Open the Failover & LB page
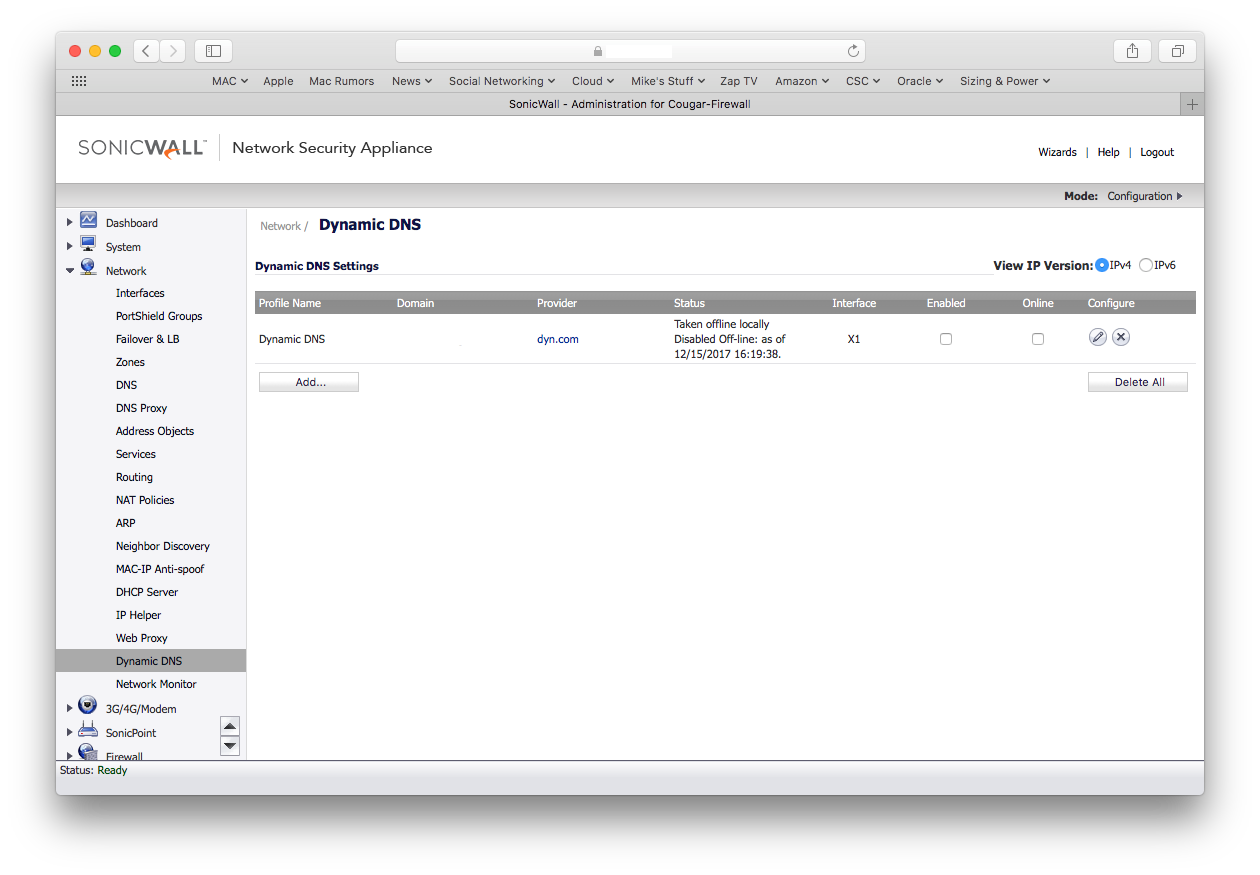This screenshot has height=875, width=1260. coord(148,339)
